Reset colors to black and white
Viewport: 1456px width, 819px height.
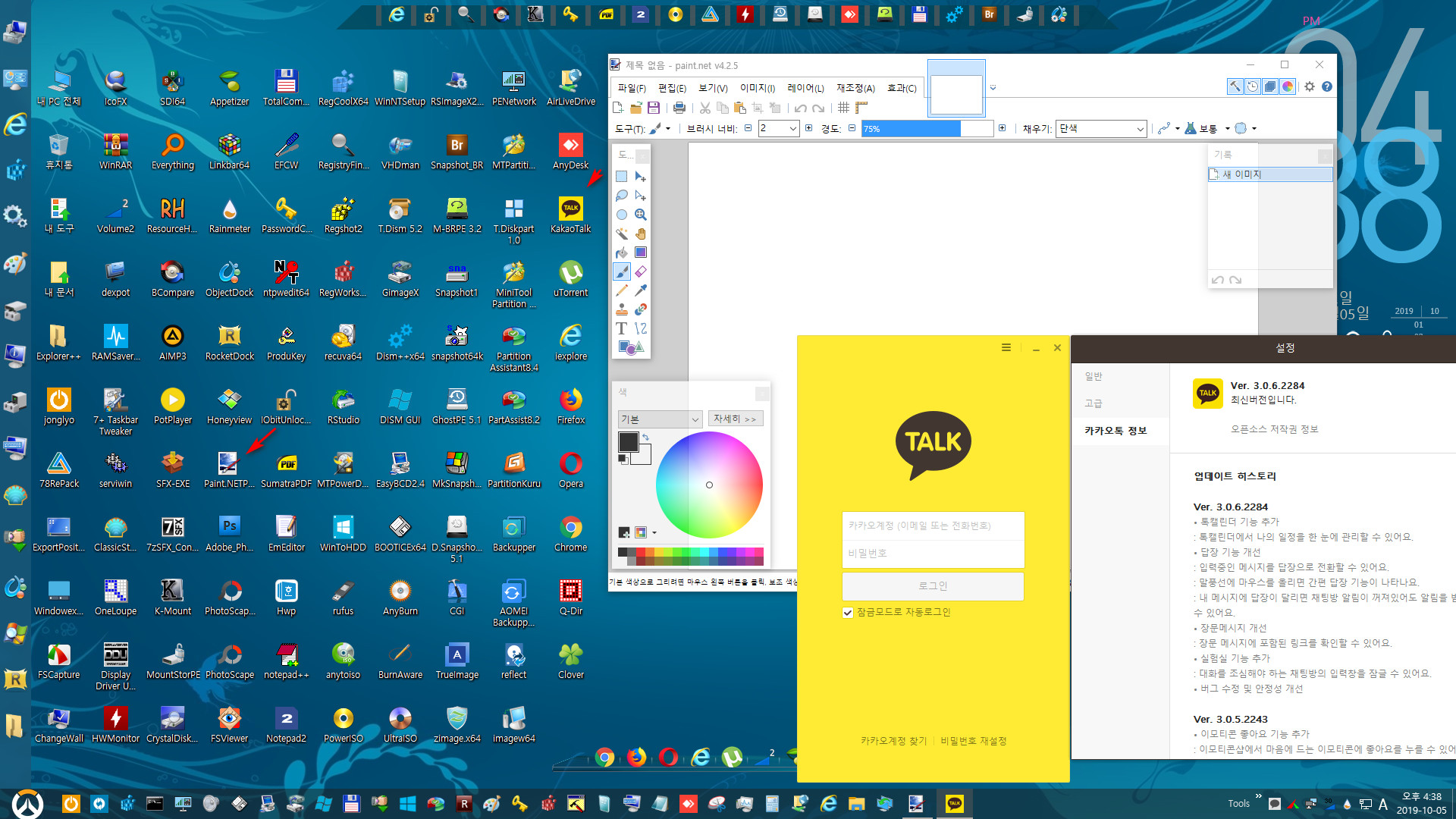623,459
